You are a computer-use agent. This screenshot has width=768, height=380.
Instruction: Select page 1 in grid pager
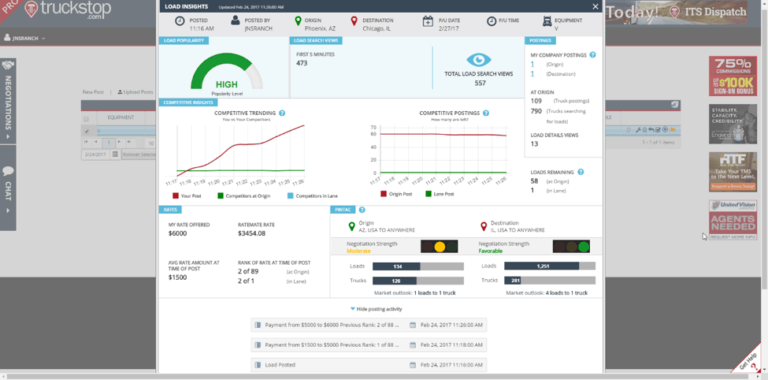tap(108, 143)
